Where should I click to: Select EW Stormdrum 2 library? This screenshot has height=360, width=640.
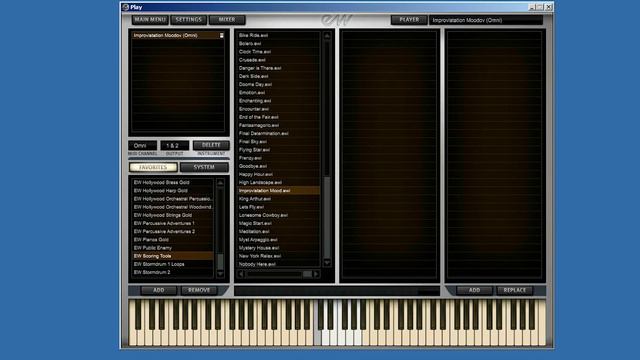(x=173, y=272)
